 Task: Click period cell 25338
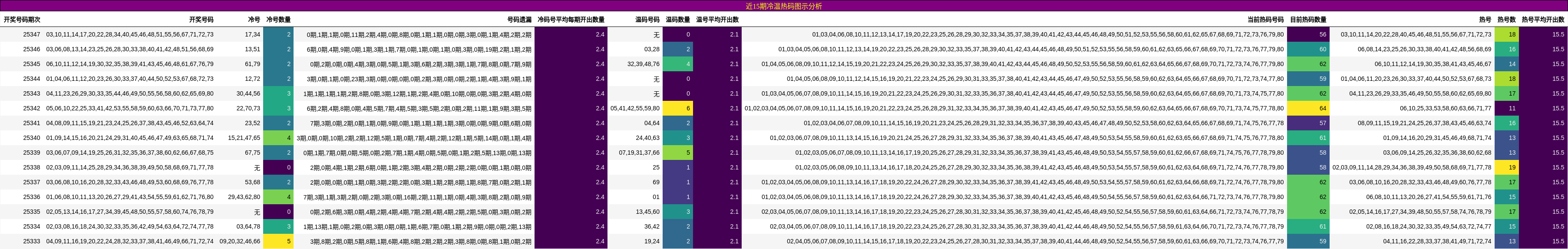click(x=32, y=167)
